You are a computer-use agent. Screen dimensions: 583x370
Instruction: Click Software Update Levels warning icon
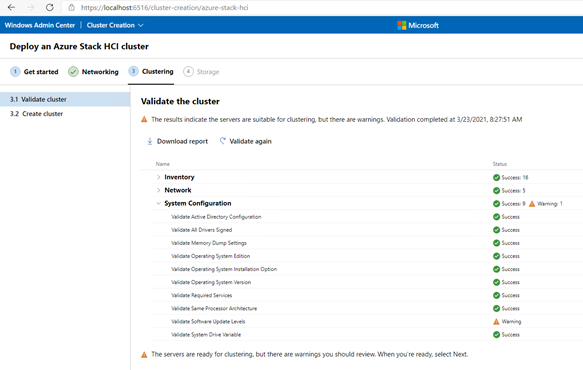coord(496,322)
